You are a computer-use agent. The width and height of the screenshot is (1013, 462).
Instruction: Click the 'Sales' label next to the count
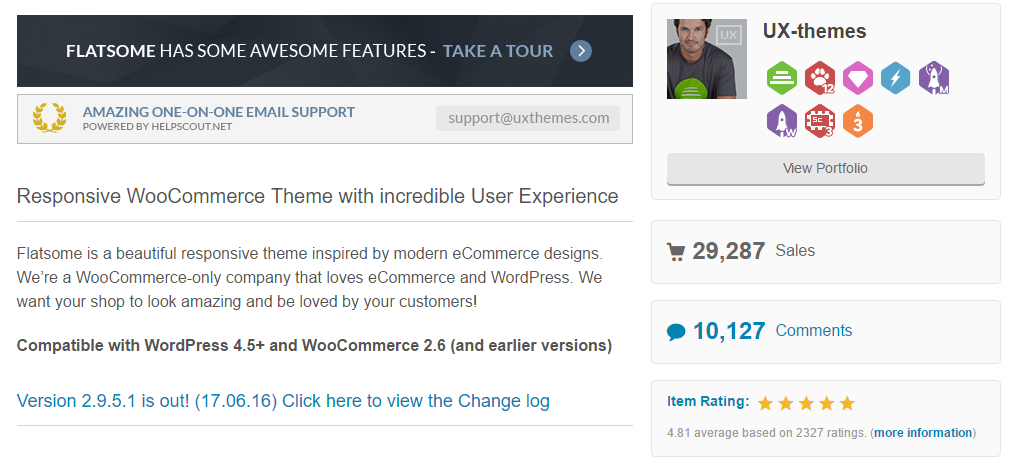(795, 251)
